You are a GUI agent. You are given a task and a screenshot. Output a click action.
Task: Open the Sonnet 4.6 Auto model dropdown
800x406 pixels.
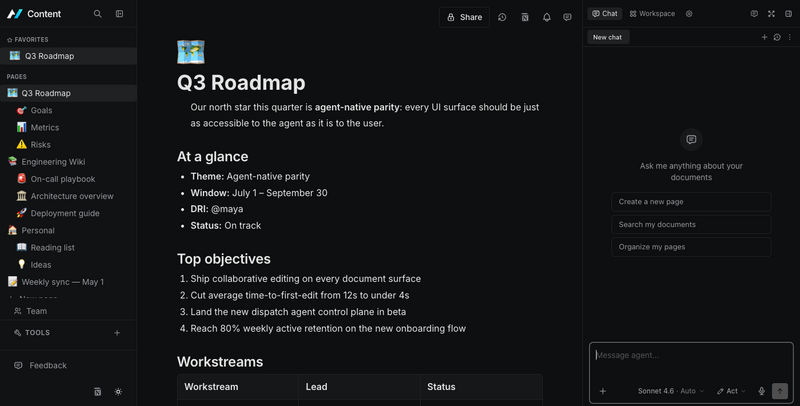(x=670, y=391)
